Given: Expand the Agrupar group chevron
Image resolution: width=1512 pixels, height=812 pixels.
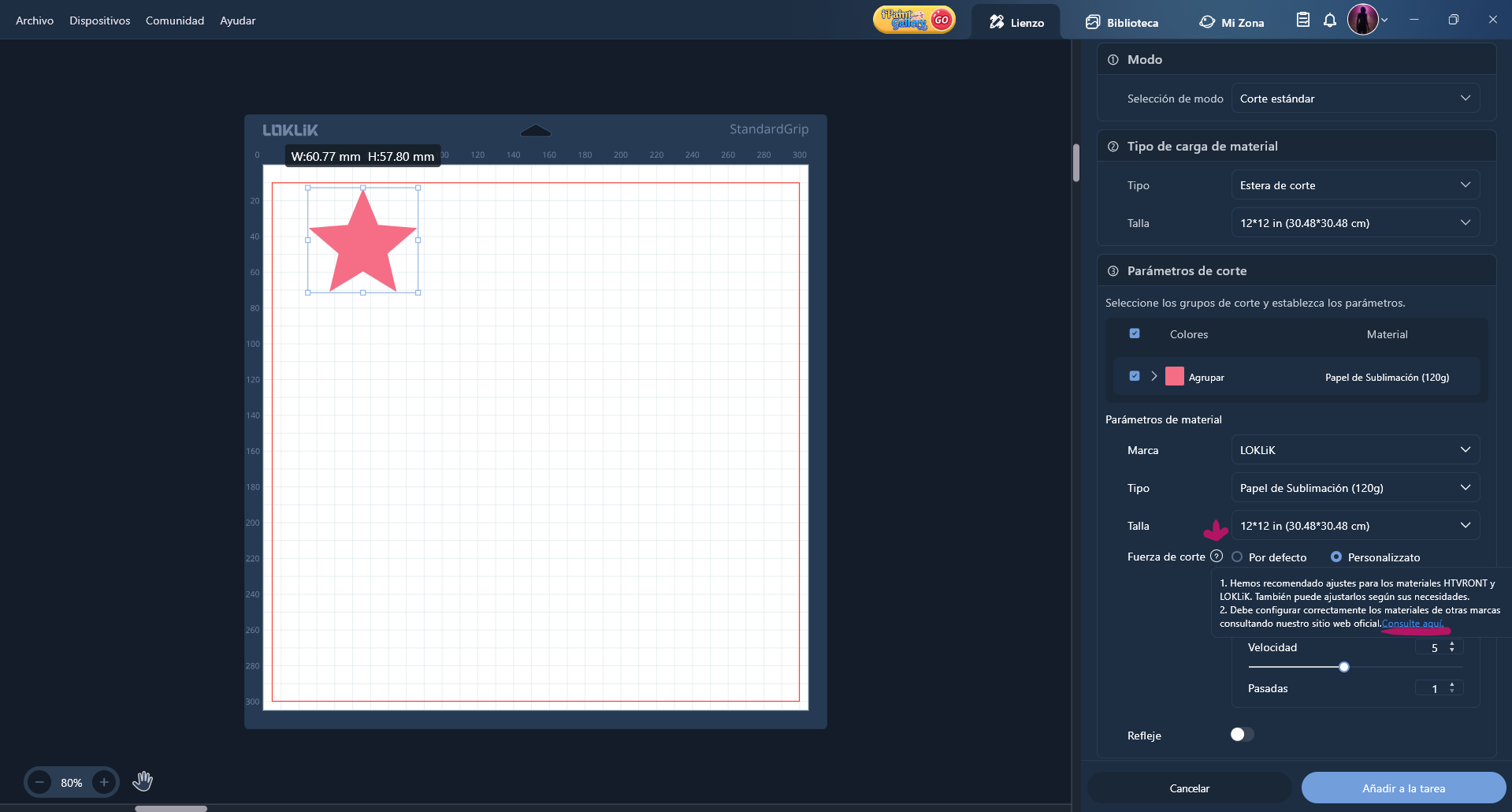Looking at the screenshot, I should pyautogui.click(x=1154, y=376).
